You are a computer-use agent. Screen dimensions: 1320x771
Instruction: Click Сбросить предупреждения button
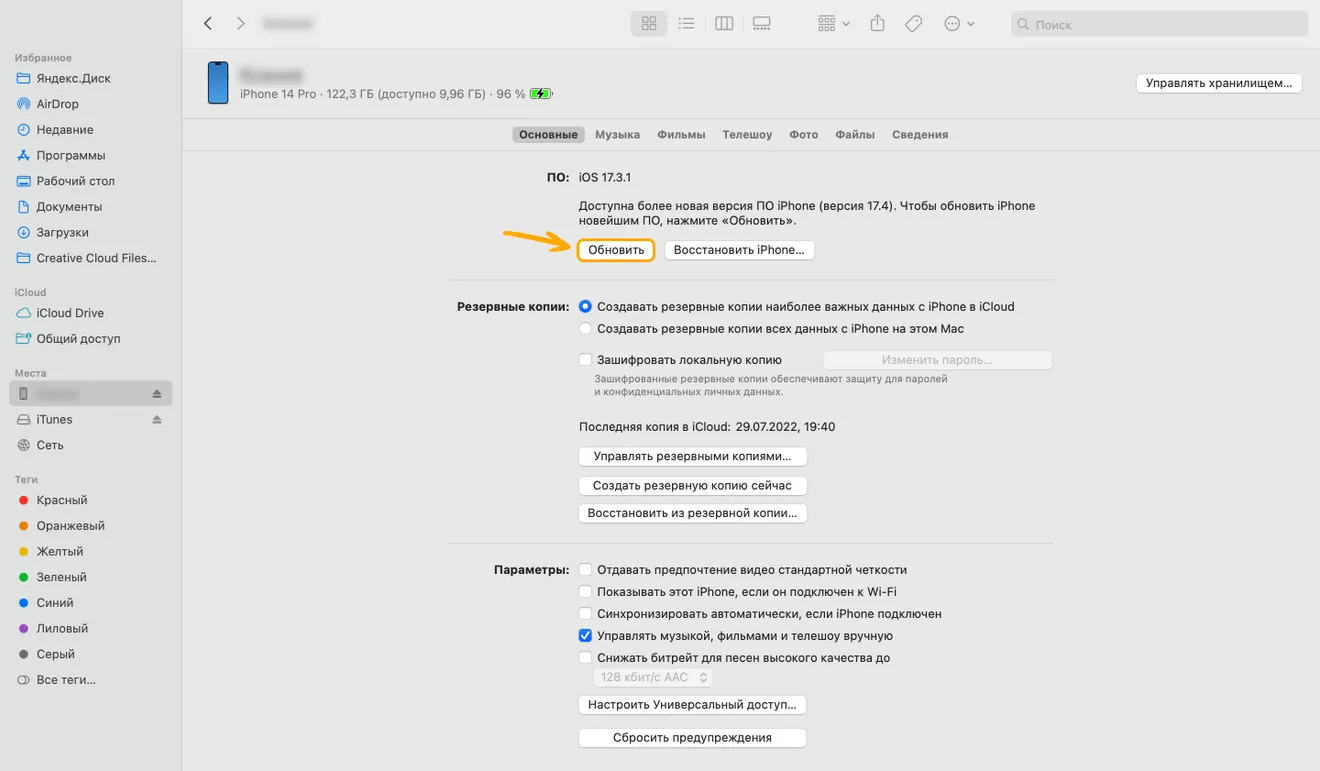[x=692, y=738]
